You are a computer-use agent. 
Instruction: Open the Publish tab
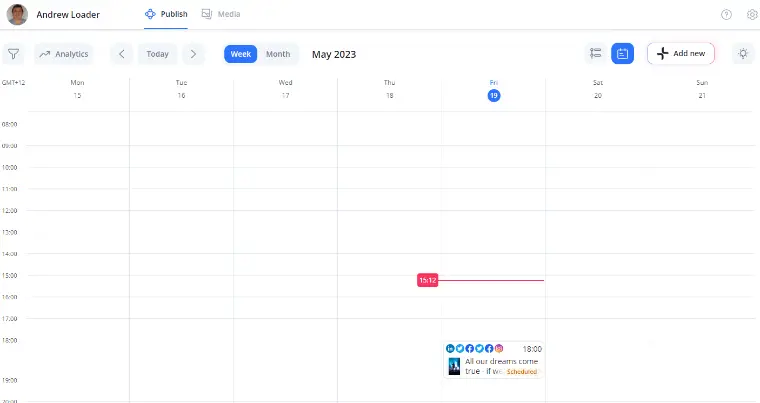tap(166, 15)
